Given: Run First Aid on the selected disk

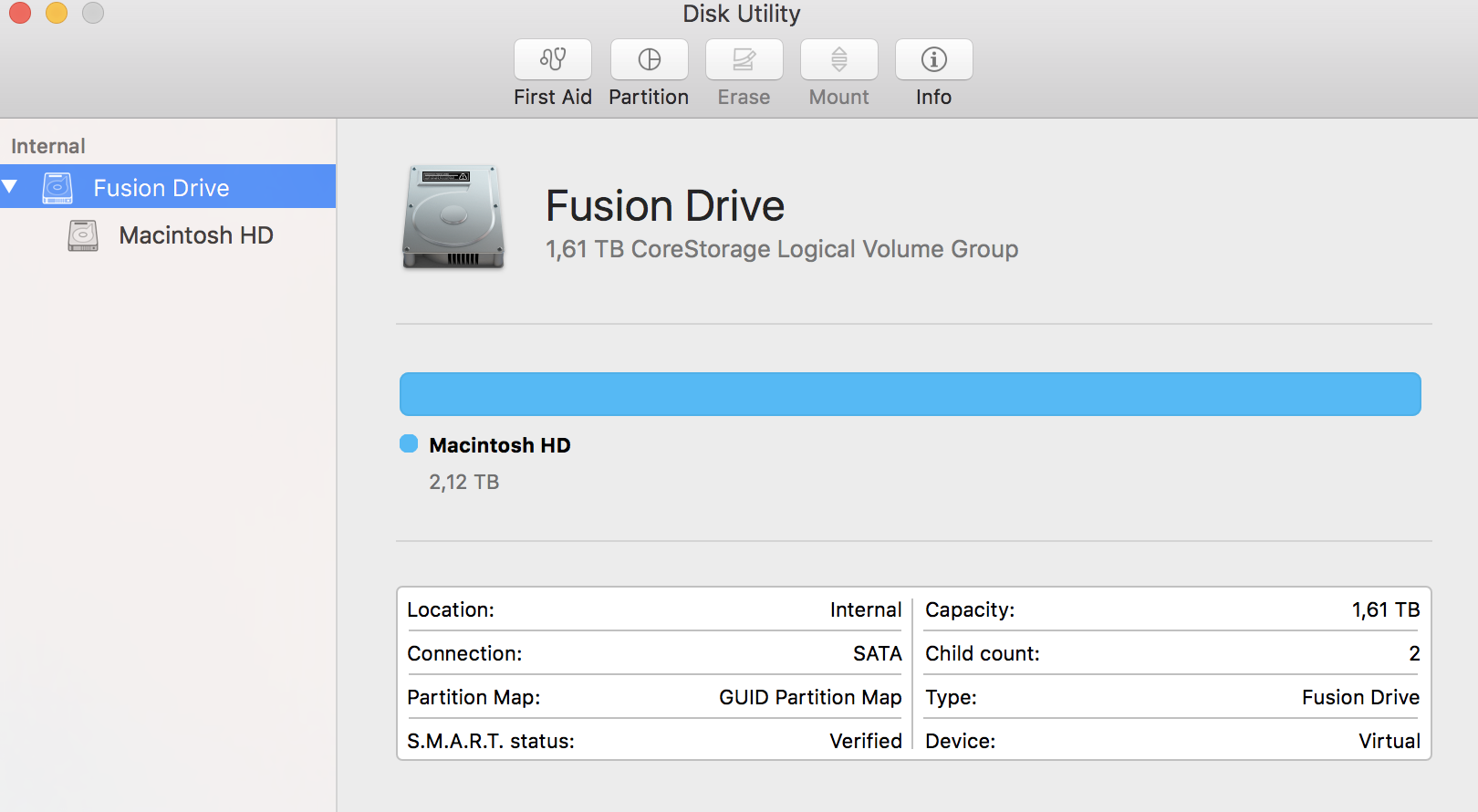Looking at the screenshot, I should [x=553, y=59].
